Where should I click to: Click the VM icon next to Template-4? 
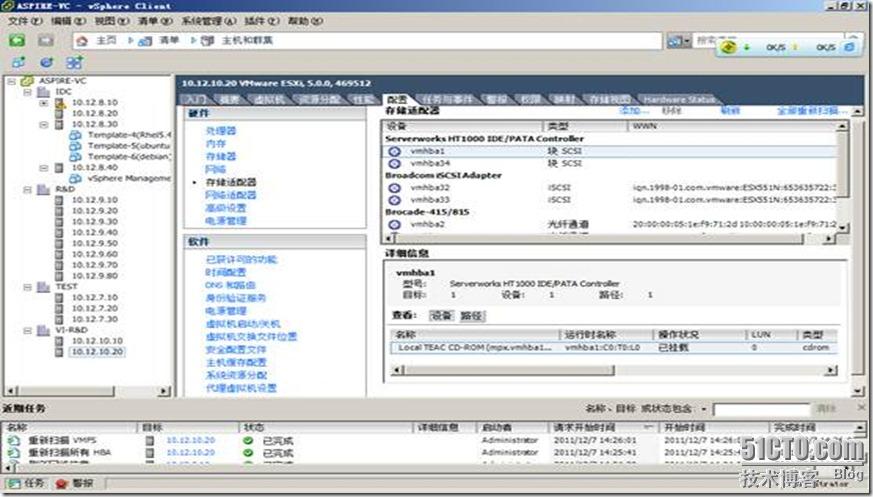(x=75, y=135)
